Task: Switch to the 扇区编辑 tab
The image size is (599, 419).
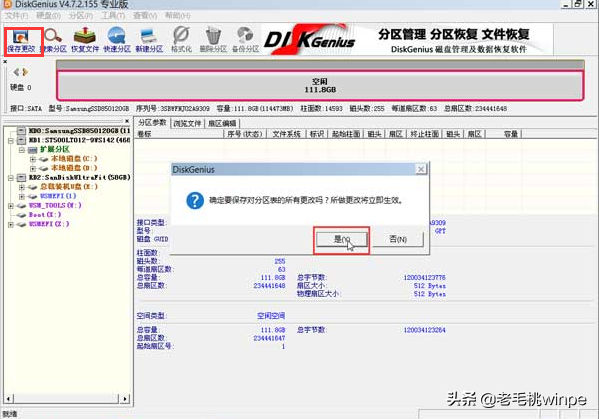Action: point(222,123)
